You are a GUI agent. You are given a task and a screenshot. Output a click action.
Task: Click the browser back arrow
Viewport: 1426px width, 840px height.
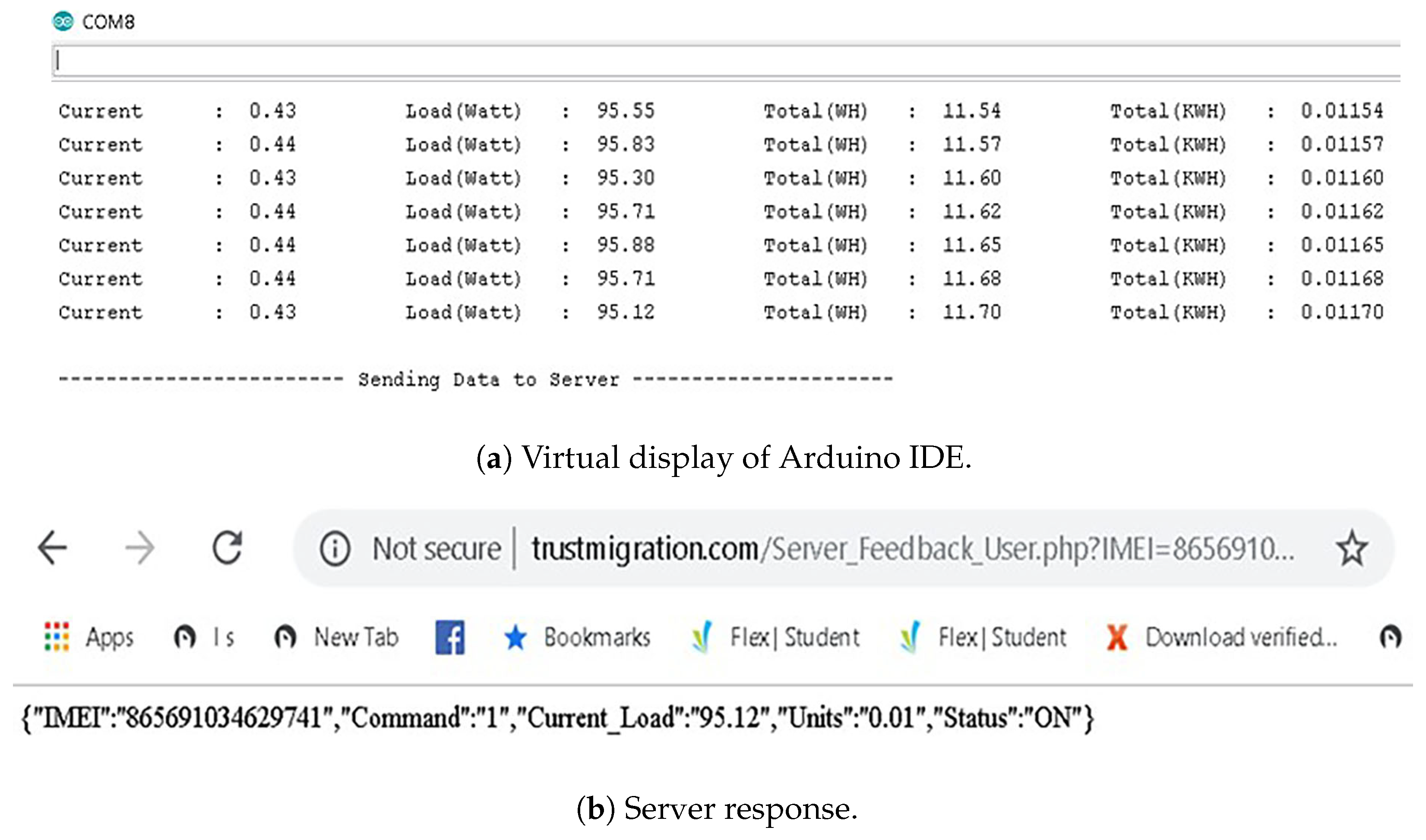click(53, 548)
